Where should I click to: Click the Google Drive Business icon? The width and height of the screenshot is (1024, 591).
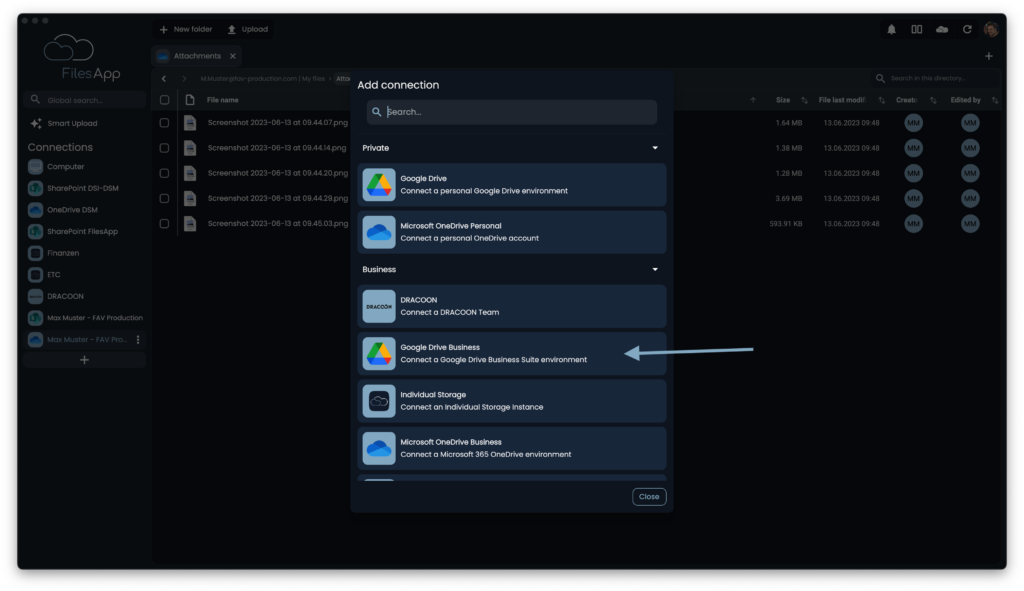[x=379, y=353]
